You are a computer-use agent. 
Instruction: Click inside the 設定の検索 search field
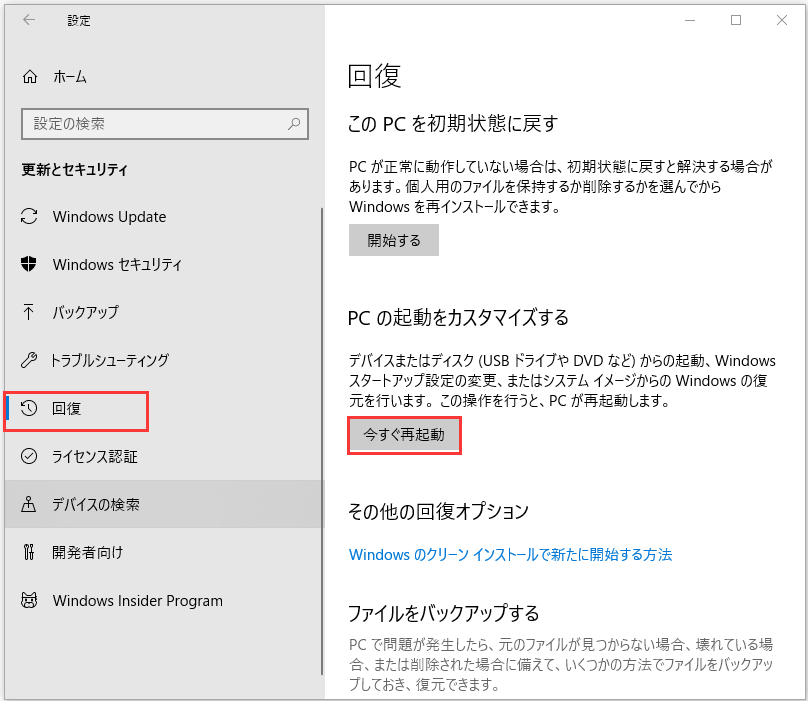point(150,123)
